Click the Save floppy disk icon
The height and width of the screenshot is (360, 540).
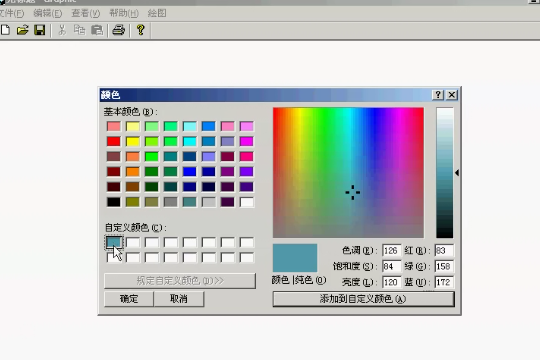point(40,30)
